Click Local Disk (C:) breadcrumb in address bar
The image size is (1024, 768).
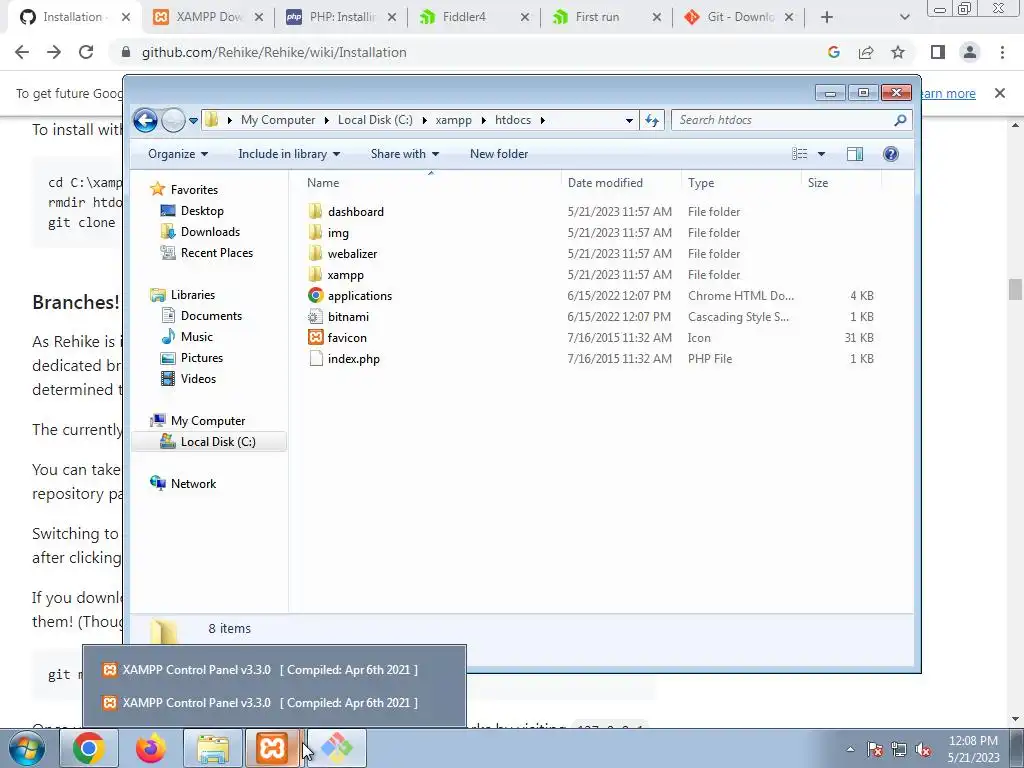click(x=375, y=120)
